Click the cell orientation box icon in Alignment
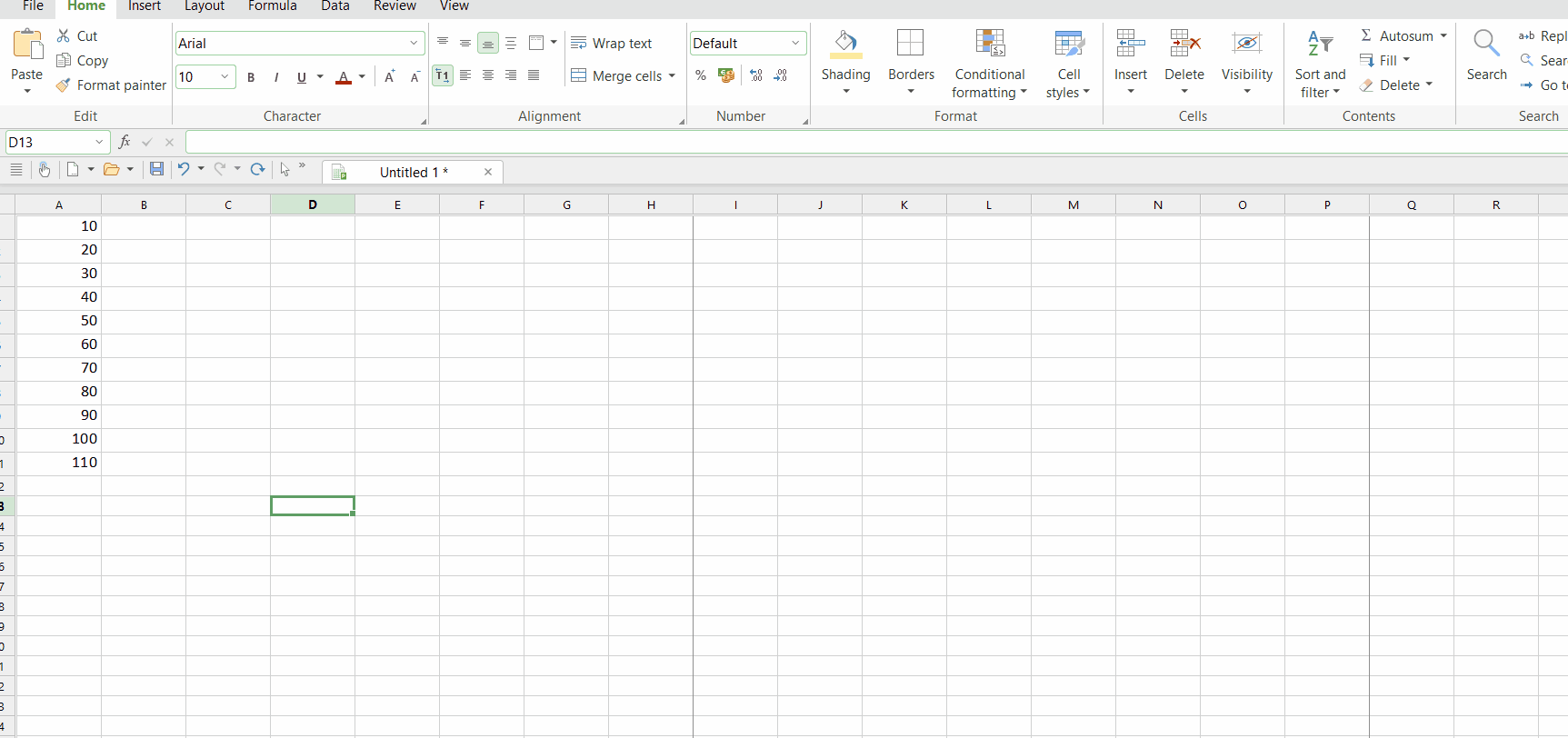 pyautogui.click(x=536, y=43)
